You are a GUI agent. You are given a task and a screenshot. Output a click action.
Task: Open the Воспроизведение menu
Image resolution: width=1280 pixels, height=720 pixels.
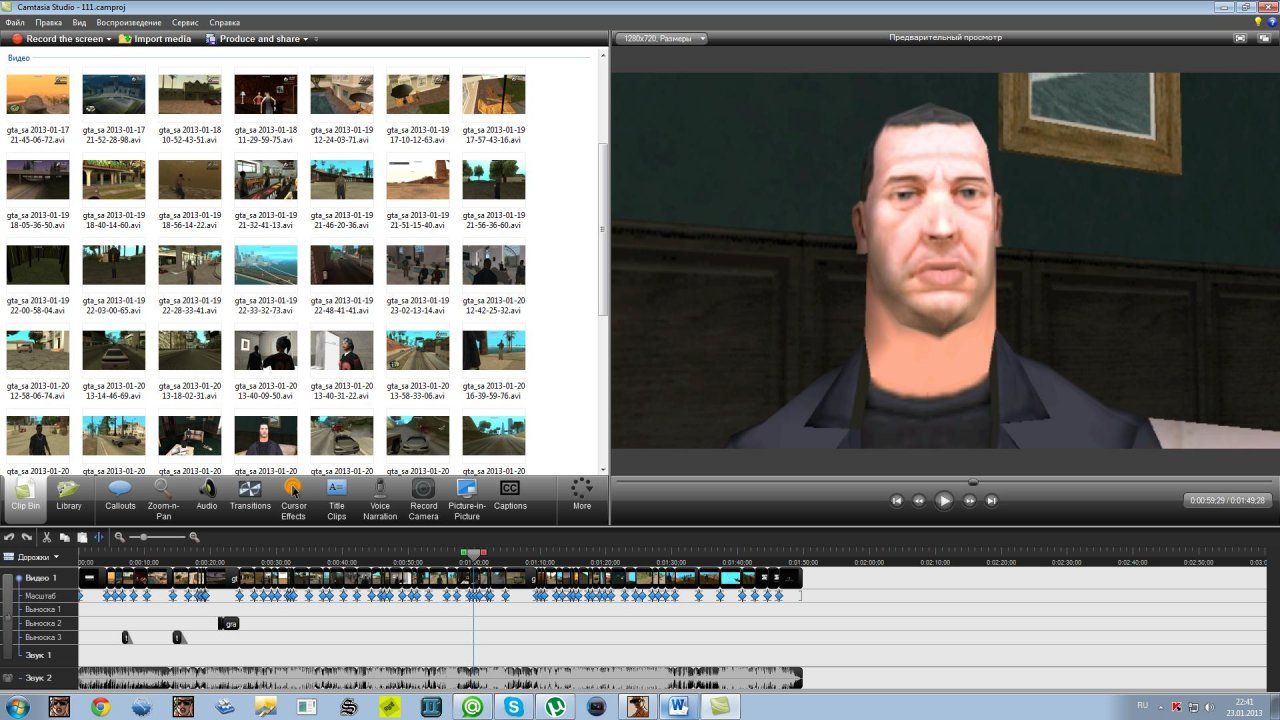(x=129, y=22)
